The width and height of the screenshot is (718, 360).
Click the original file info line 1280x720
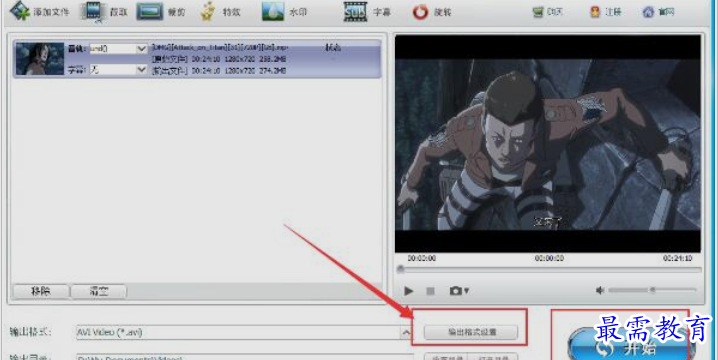pyautogui.click(x=219, y=59)
